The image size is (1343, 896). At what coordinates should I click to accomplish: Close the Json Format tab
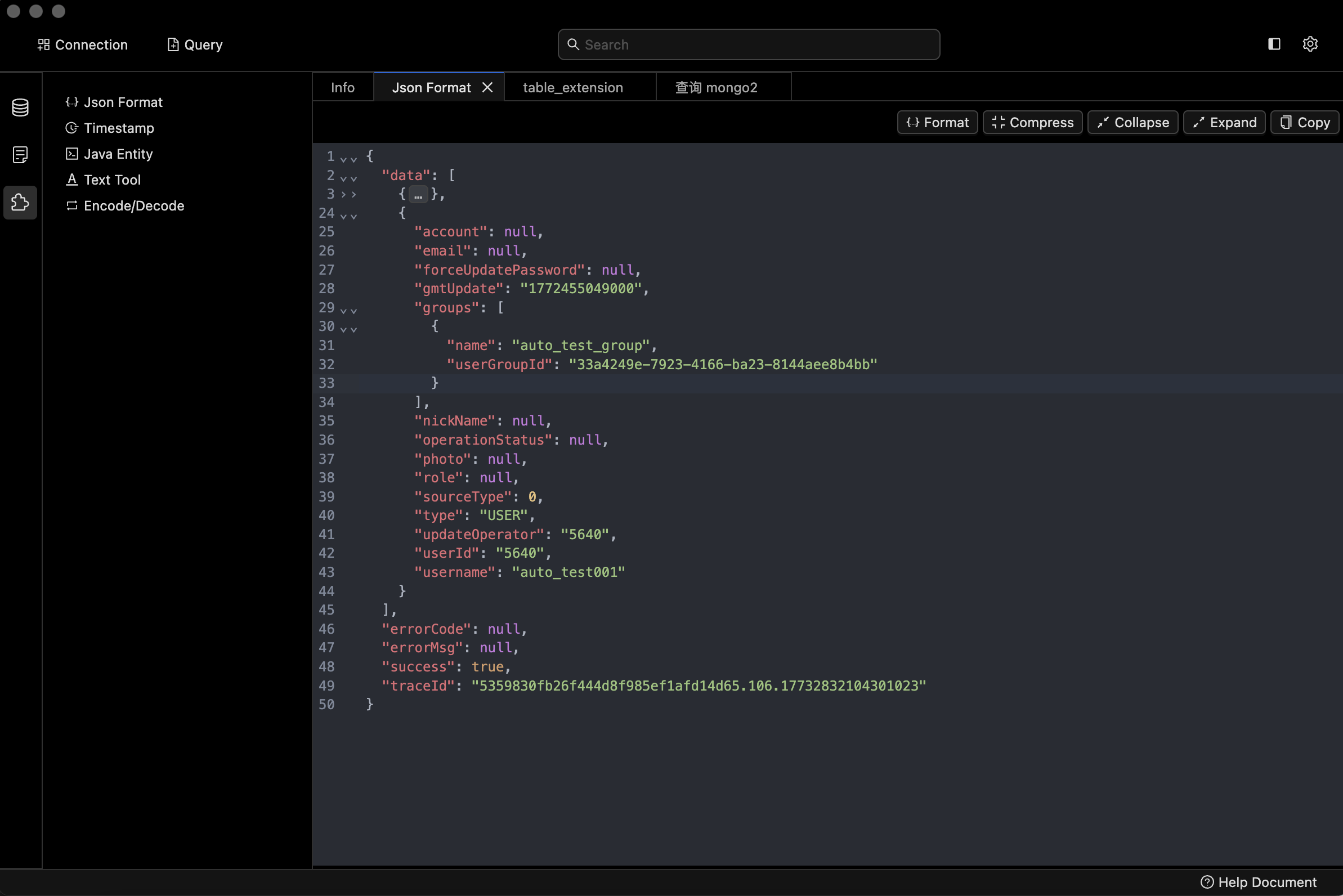(x=487, y=87)
